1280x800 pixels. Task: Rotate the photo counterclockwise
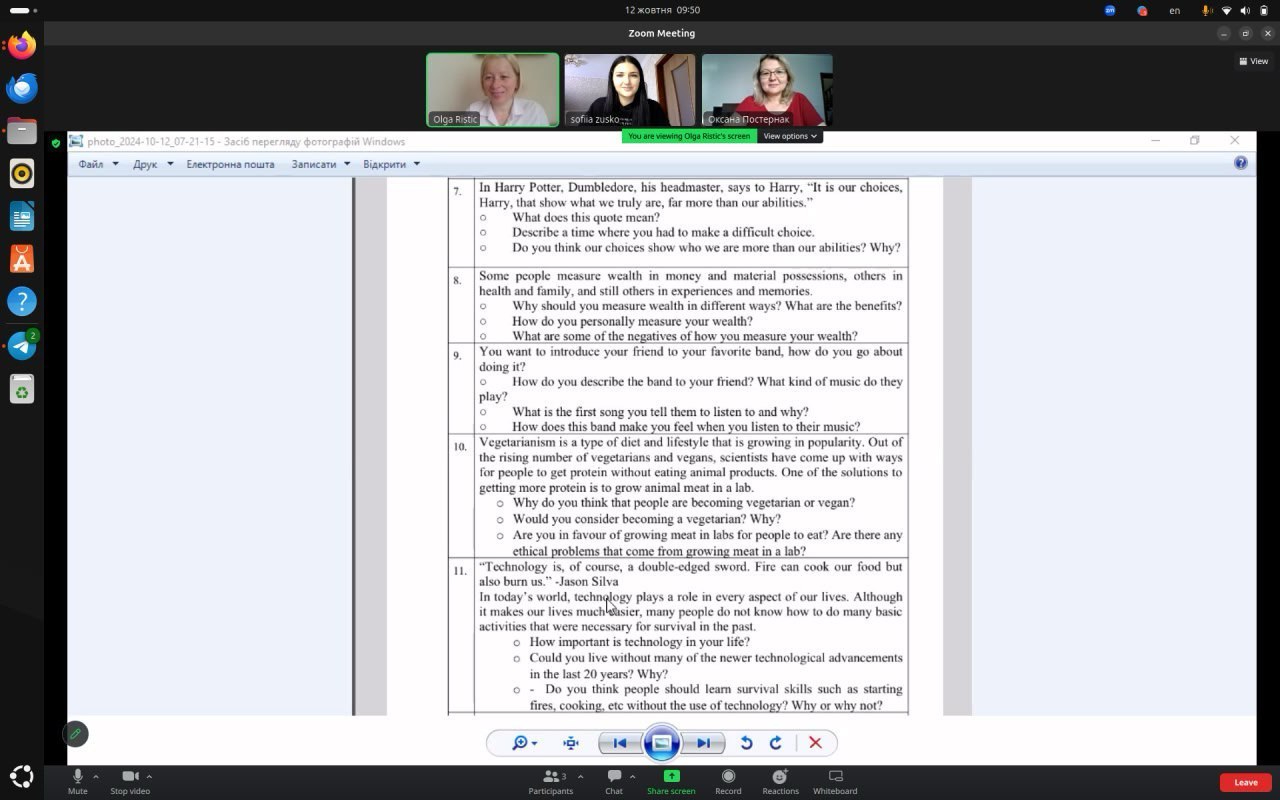pos(746,743)
